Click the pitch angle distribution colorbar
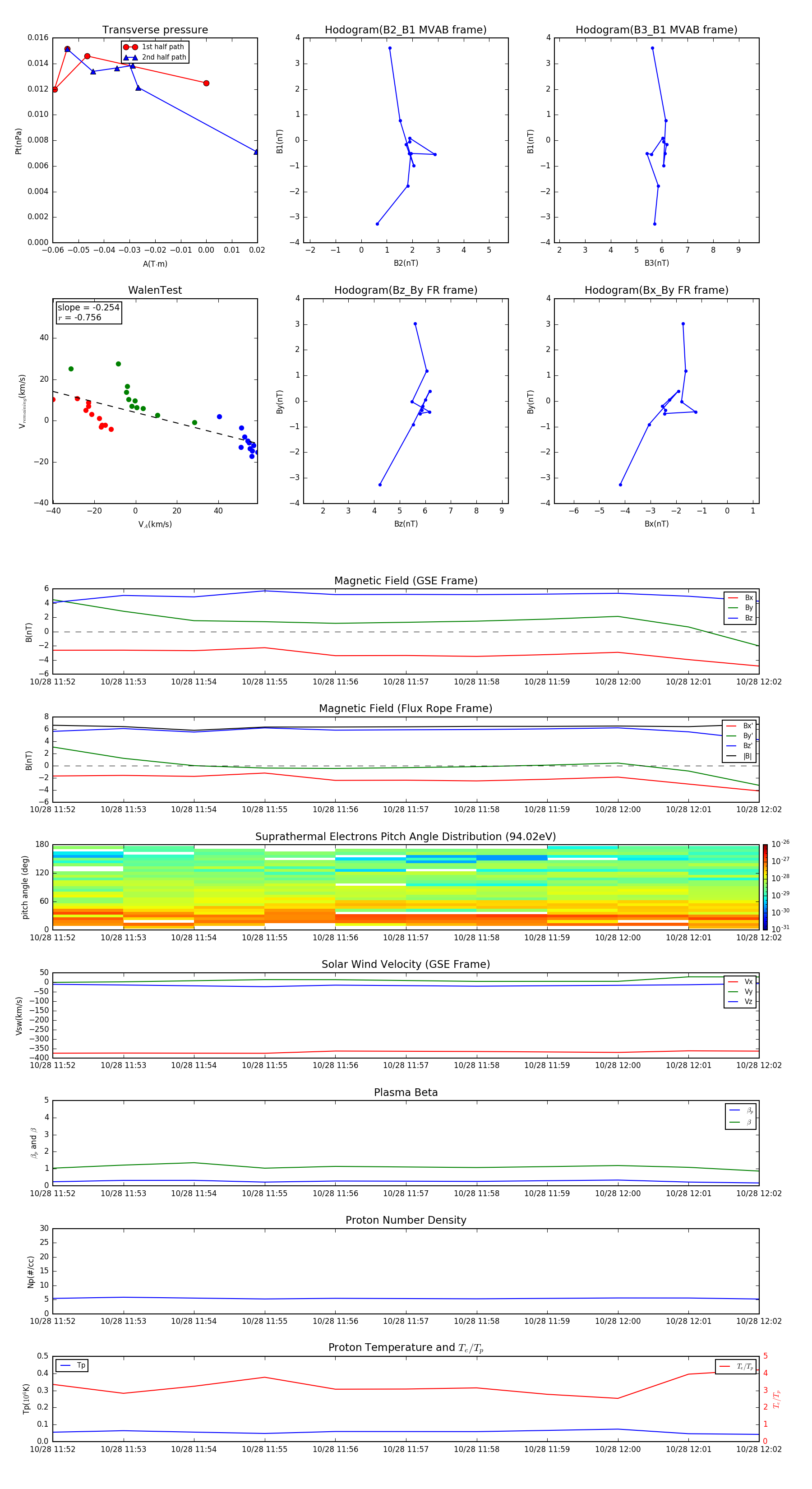Screen dimensions: 812x1489 (765, 886)
